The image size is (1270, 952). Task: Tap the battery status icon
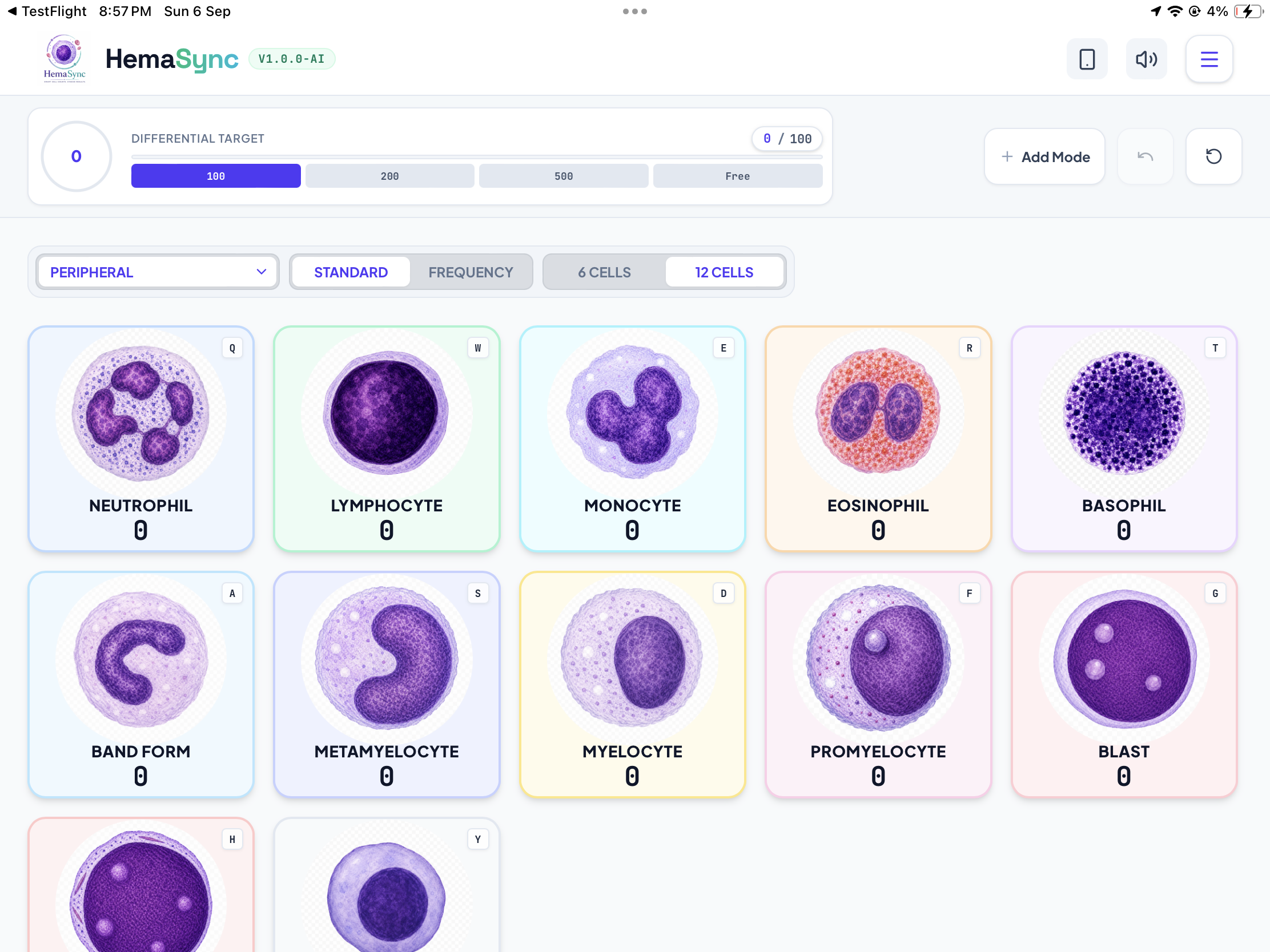(1247, 11)
